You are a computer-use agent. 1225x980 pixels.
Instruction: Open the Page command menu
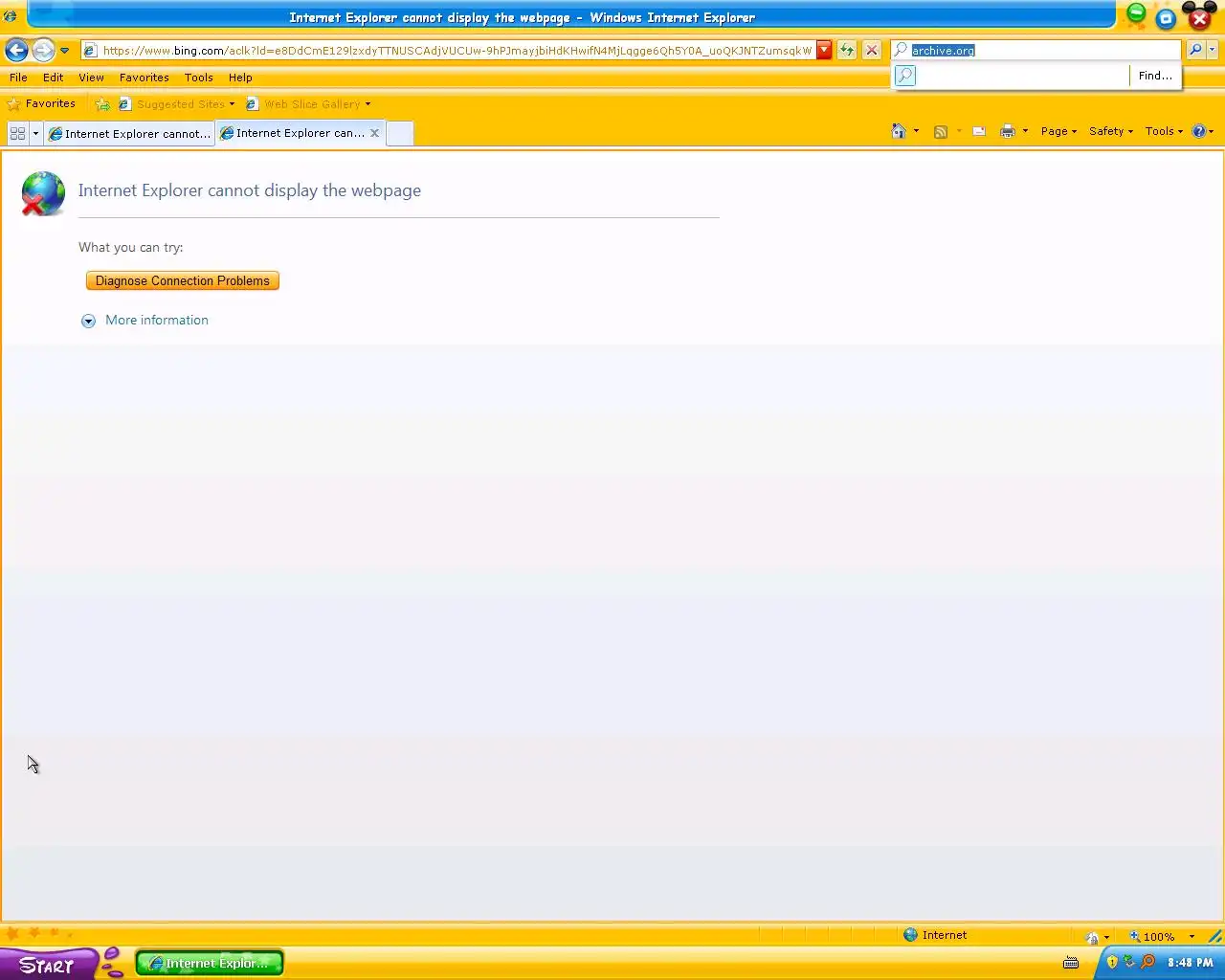(x=1058, y=131)
